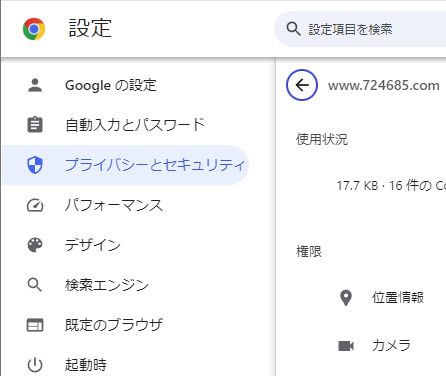
Task: Click the camera icon for カメラ
Action: coord(346,346)
